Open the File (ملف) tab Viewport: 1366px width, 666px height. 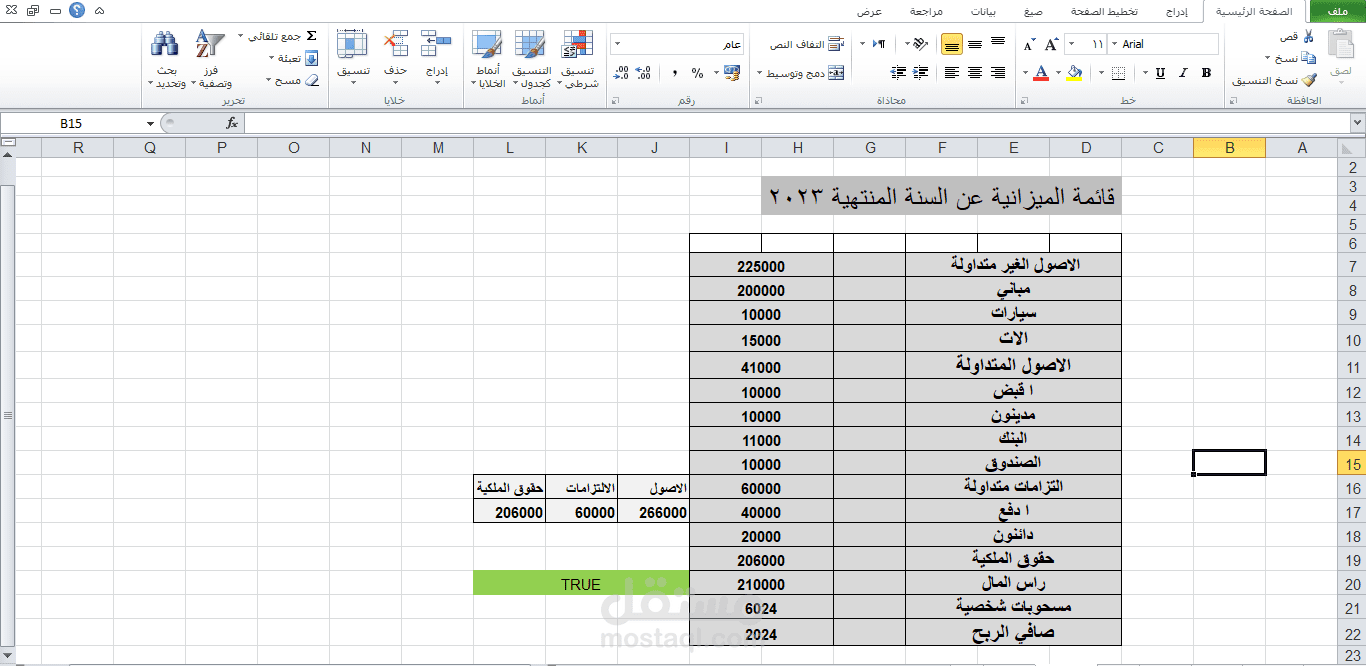pyautogui.click(x=1338, y=11)
